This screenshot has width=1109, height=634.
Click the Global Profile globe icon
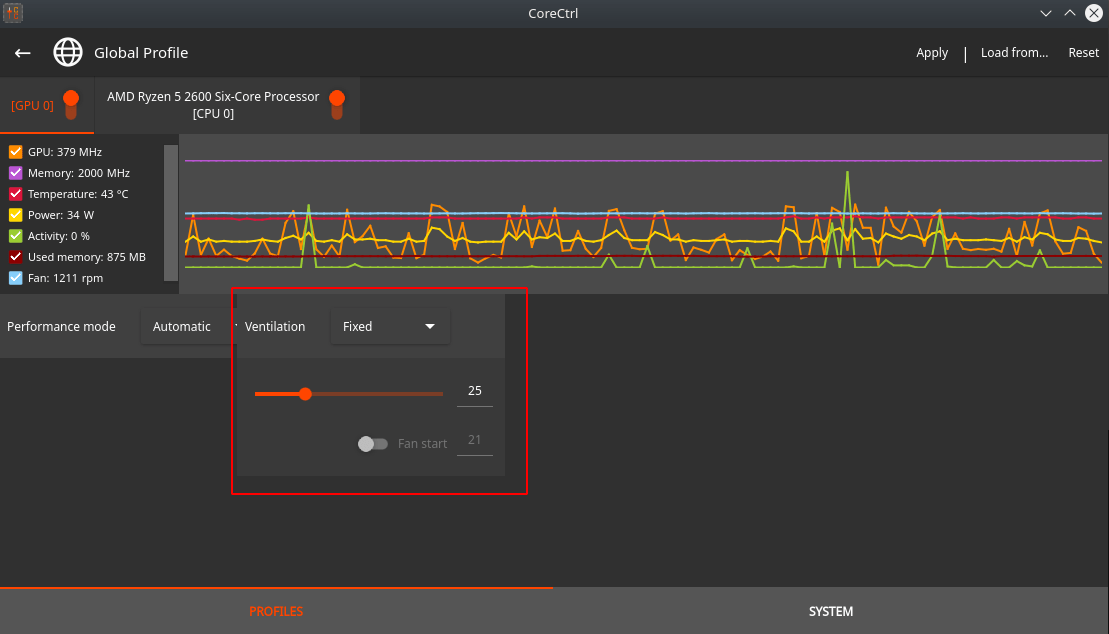[68, 53]
